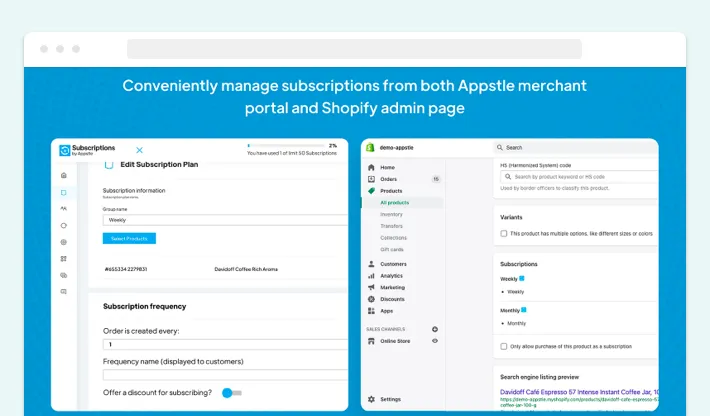Click the search magnifier icon in Shopify top bar
710x416 pixels.
coord(500,148)
